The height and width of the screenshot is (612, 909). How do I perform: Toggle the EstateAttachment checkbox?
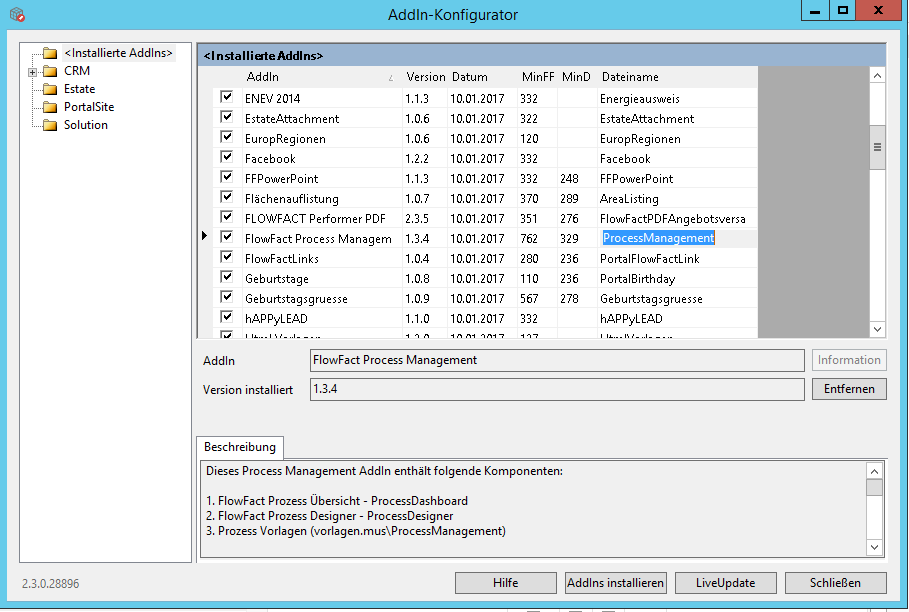click(227, 117)
